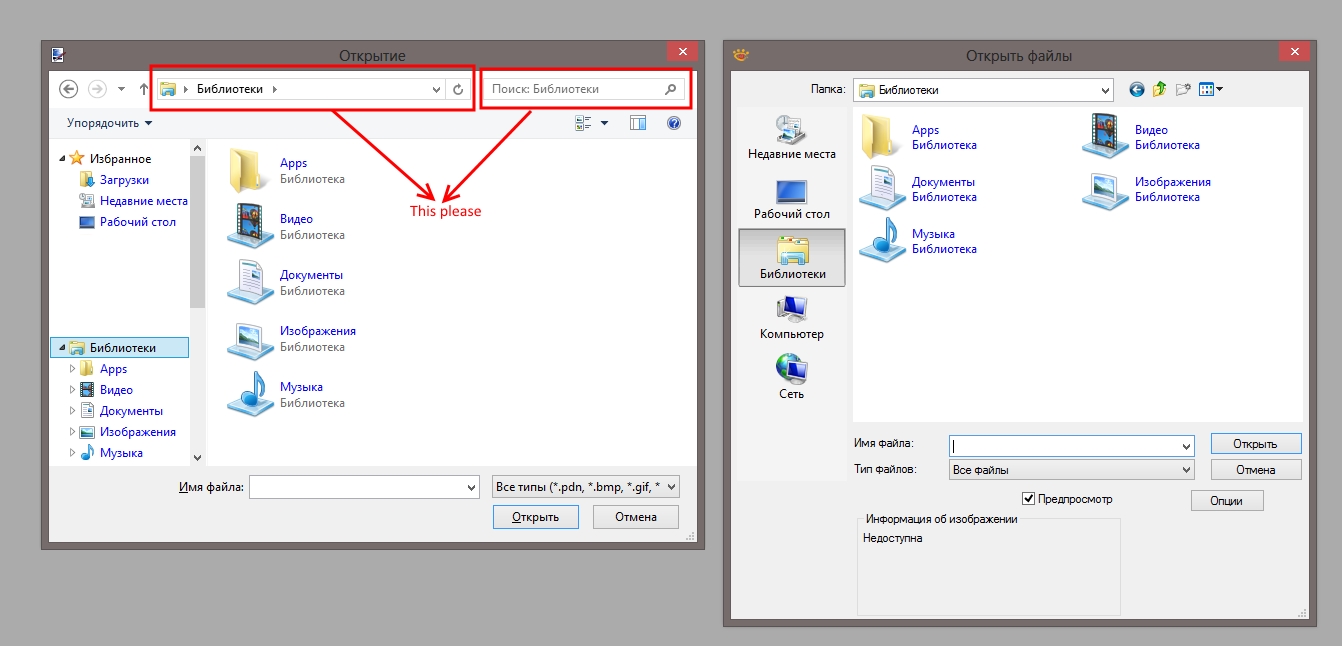
Task: Click blue back icon in Открыть файлы
Action: click(1137, 89)
